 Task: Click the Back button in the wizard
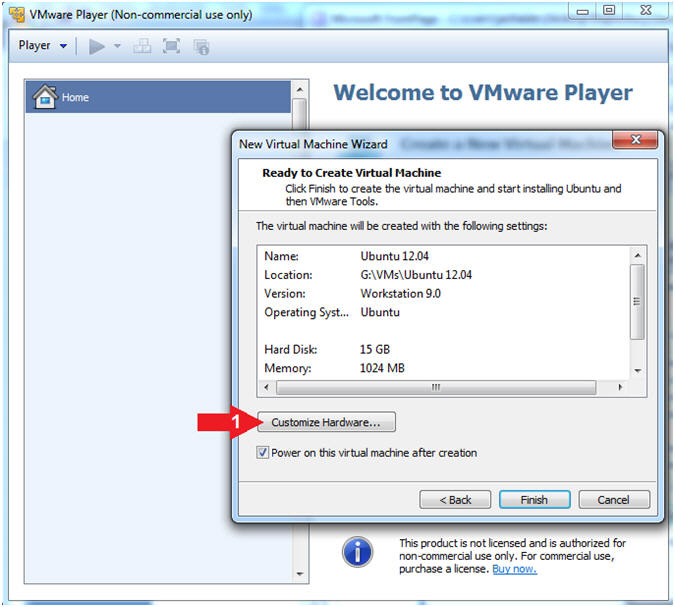coord(455,500)
